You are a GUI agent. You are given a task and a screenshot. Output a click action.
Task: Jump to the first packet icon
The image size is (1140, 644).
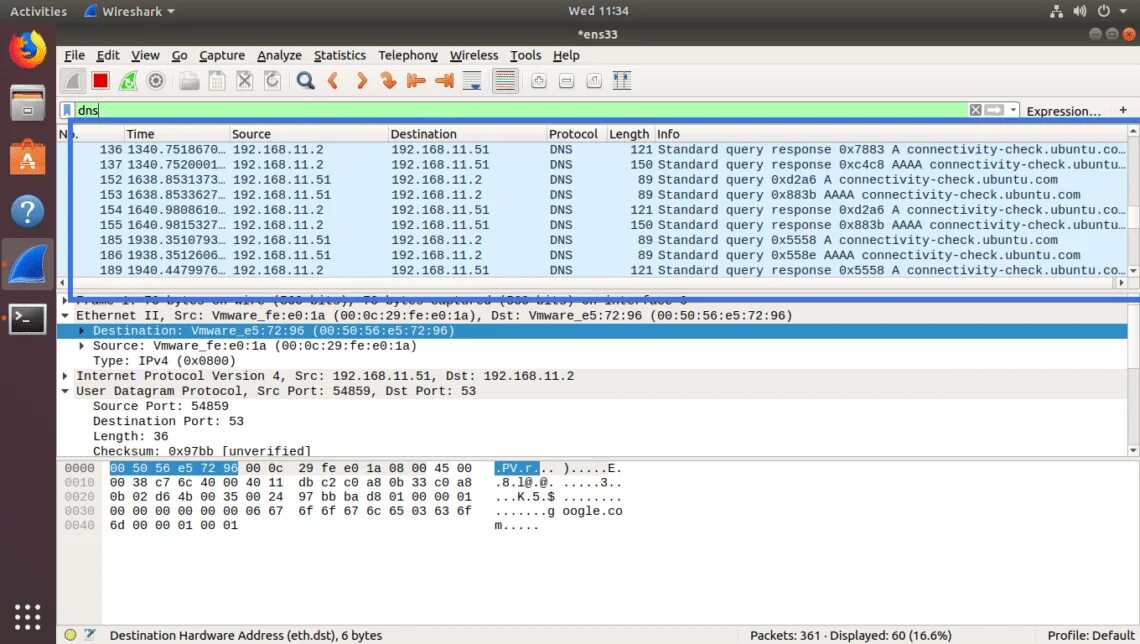[x=416, y=81]
